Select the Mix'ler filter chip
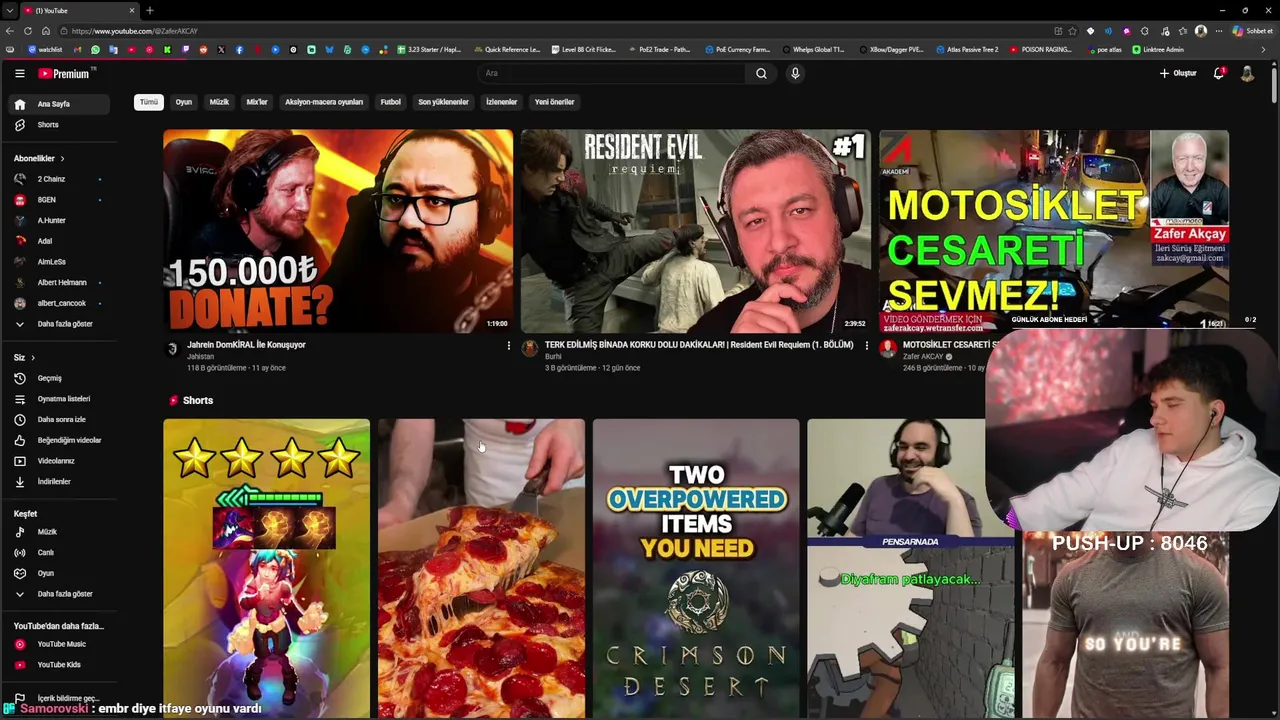The width and height of the screenshot is (1280, 720). tap(257, 102)
